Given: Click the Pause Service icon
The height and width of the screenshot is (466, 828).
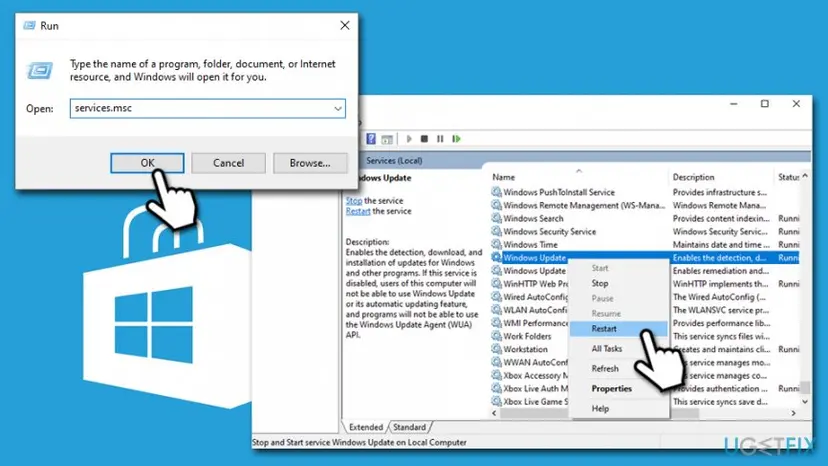Looking at the screenshot, I should [x=440, y=139].
